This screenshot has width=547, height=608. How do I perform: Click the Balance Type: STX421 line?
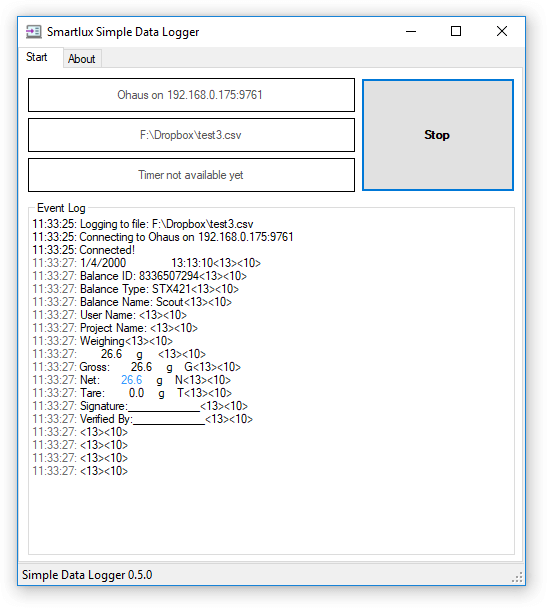(x=136, y=289)
